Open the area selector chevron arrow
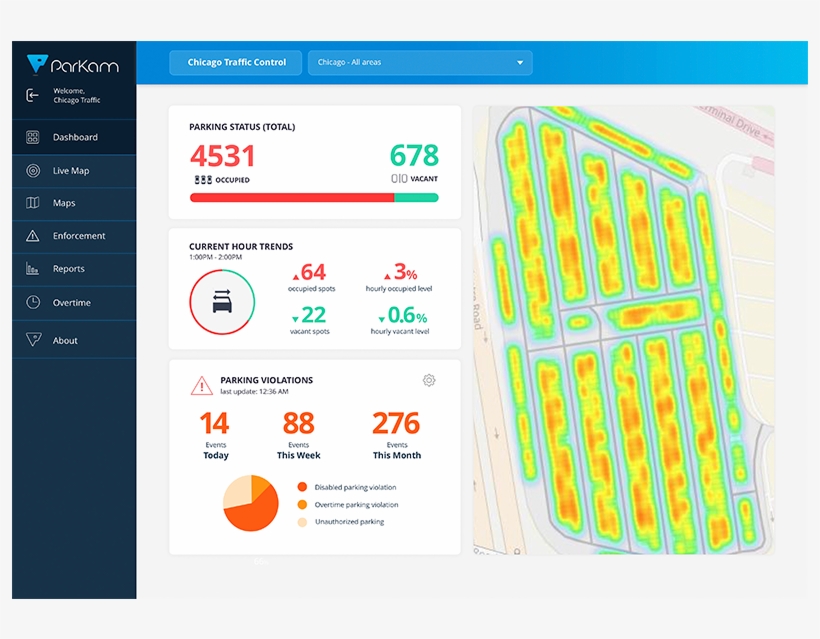The width and height of the screenshot is (820, 639). [519, 61]
